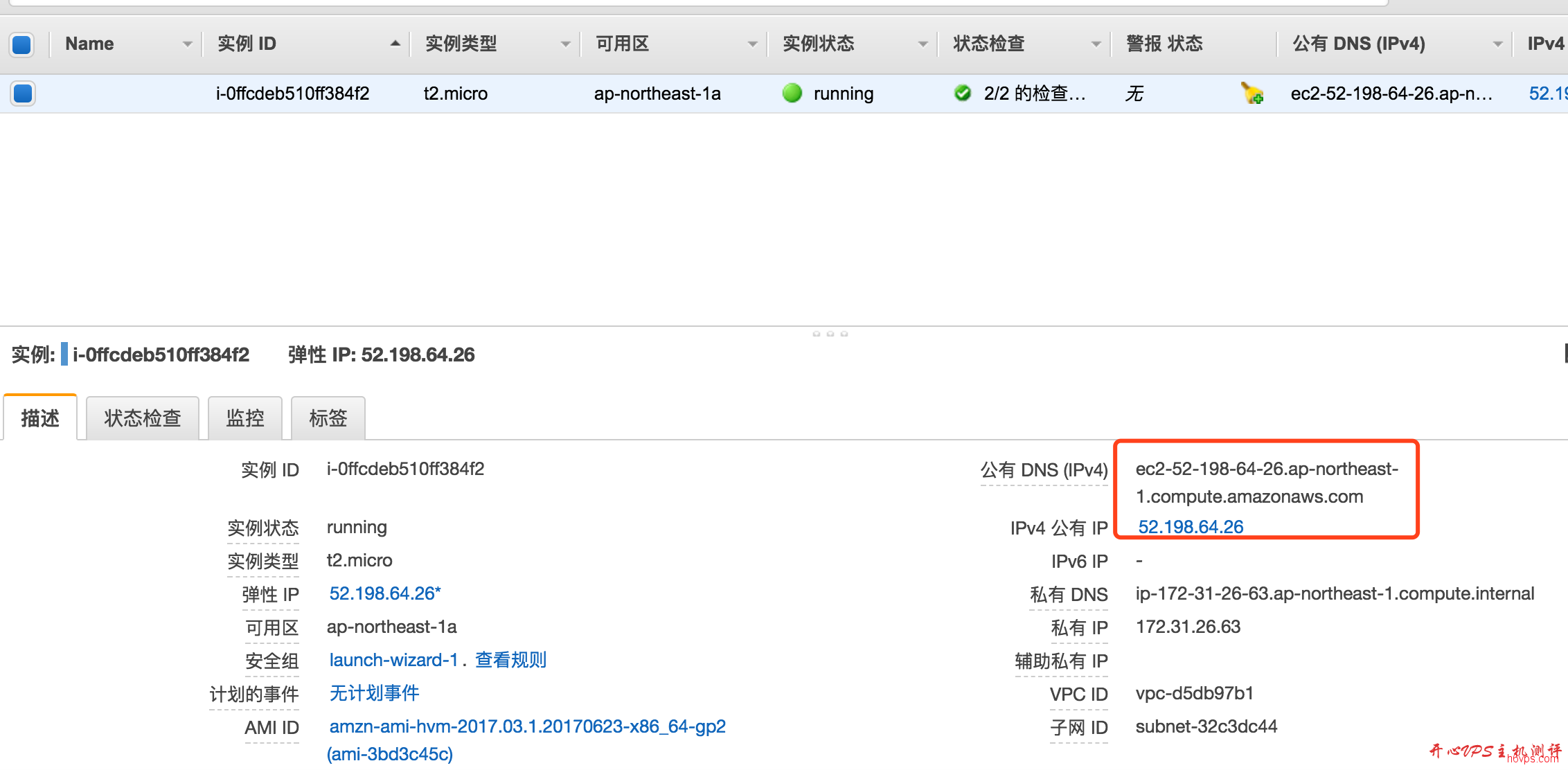
Task: Open the 状态检查 column dropdown
Action: tap(1096, 43)
